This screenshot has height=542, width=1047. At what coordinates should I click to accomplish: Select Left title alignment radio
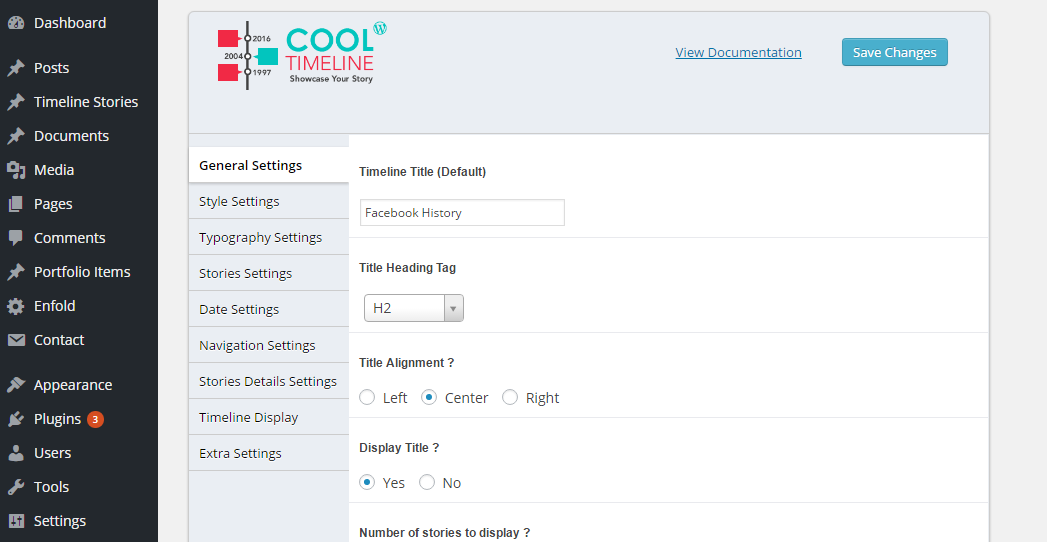[367, 397]
